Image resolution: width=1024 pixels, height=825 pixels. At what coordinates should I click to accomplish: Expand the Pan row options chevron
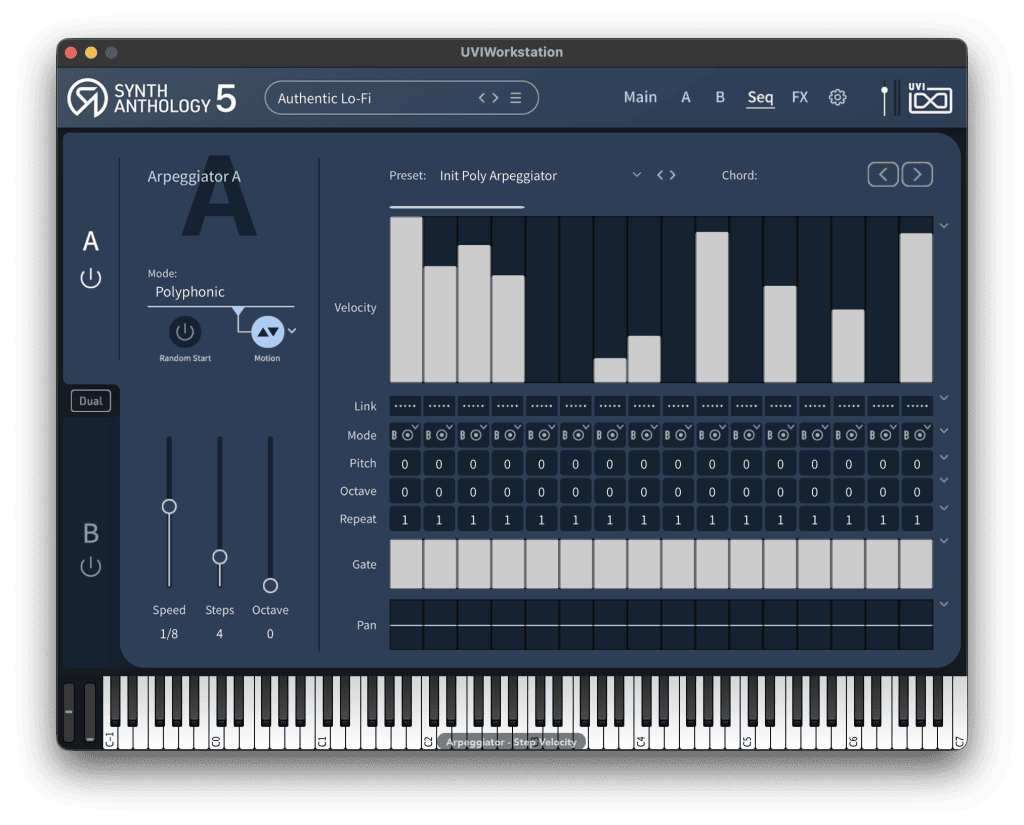944,604
